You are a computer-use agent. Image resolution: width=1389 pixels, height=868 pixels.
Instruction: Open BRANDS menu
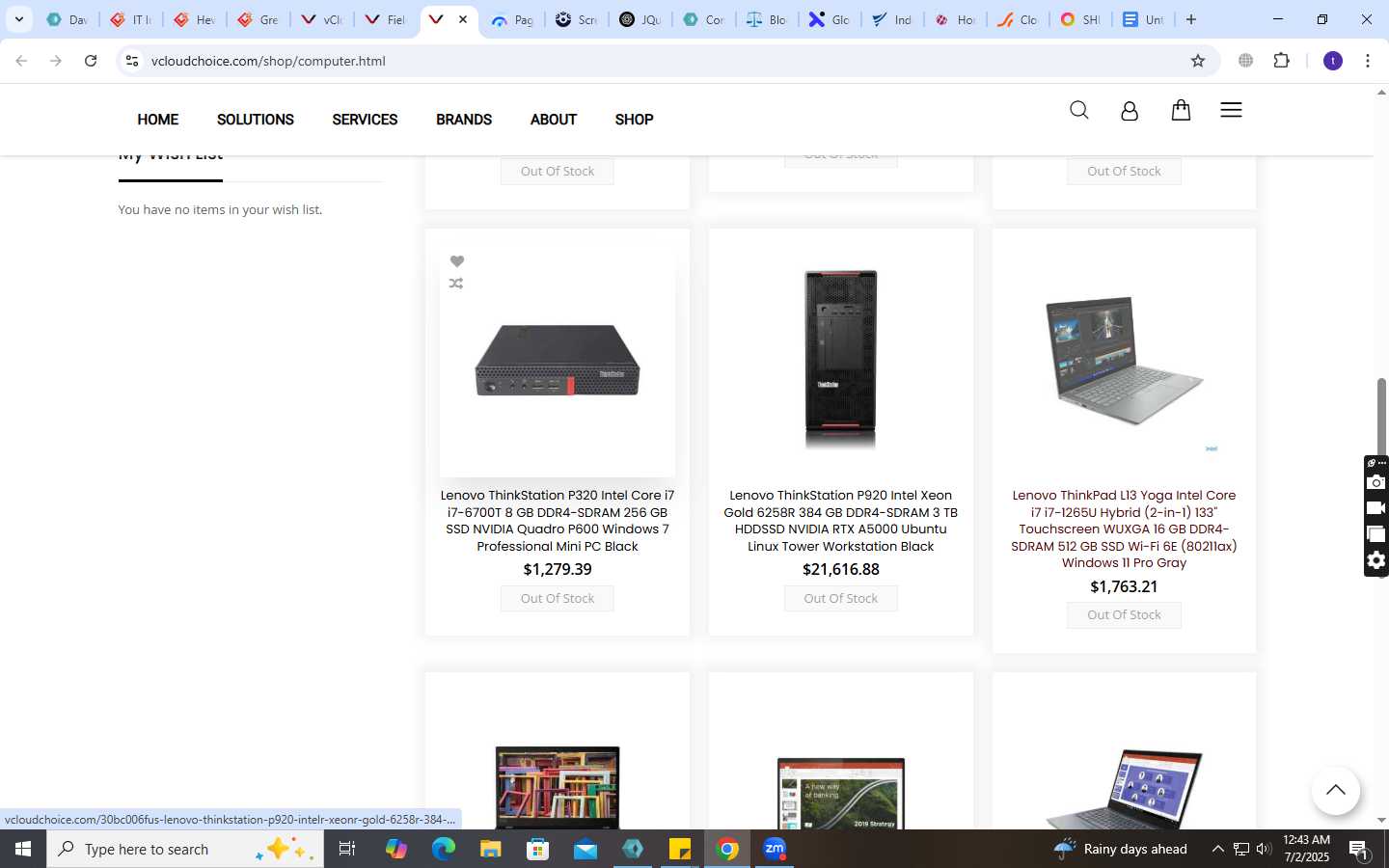coord(464,120)
